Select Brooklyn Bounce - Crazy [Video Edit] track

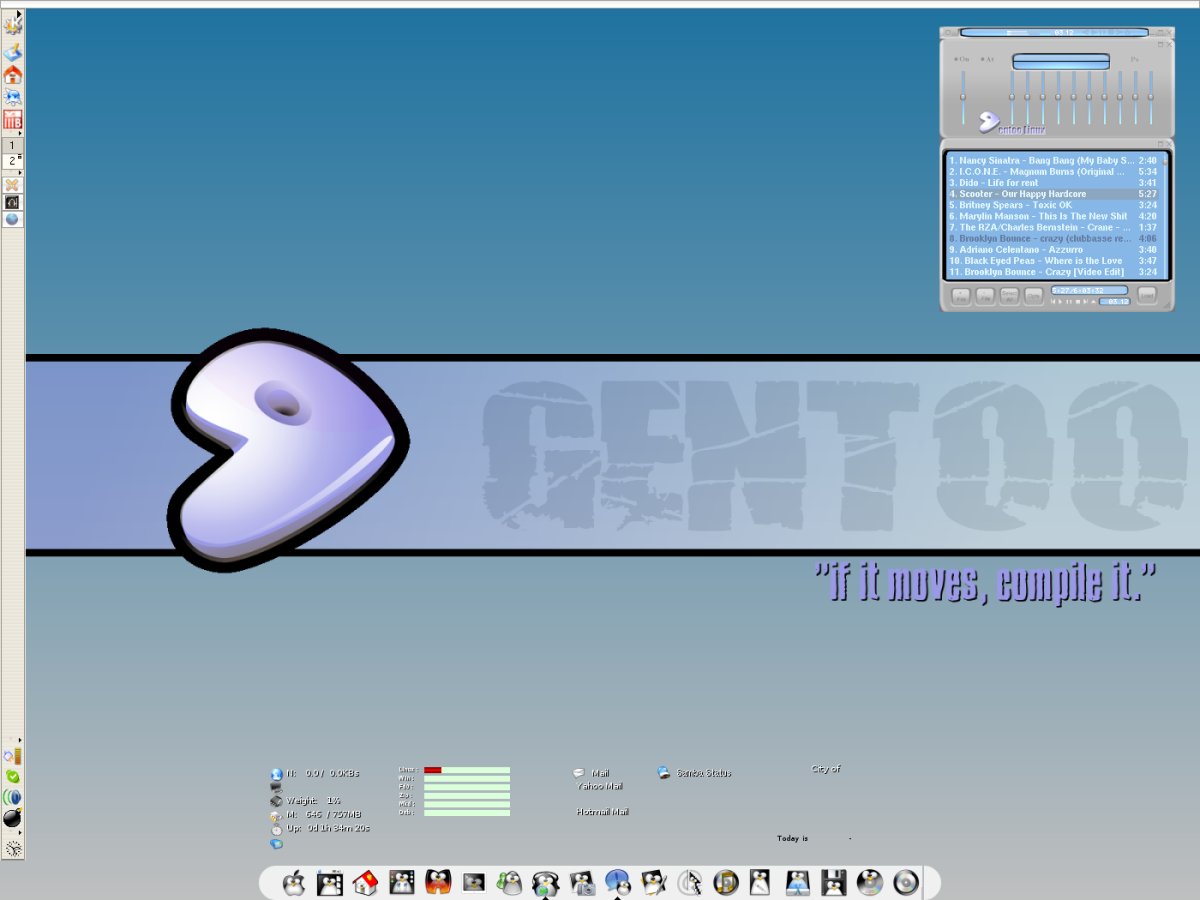coord(1053,272)
